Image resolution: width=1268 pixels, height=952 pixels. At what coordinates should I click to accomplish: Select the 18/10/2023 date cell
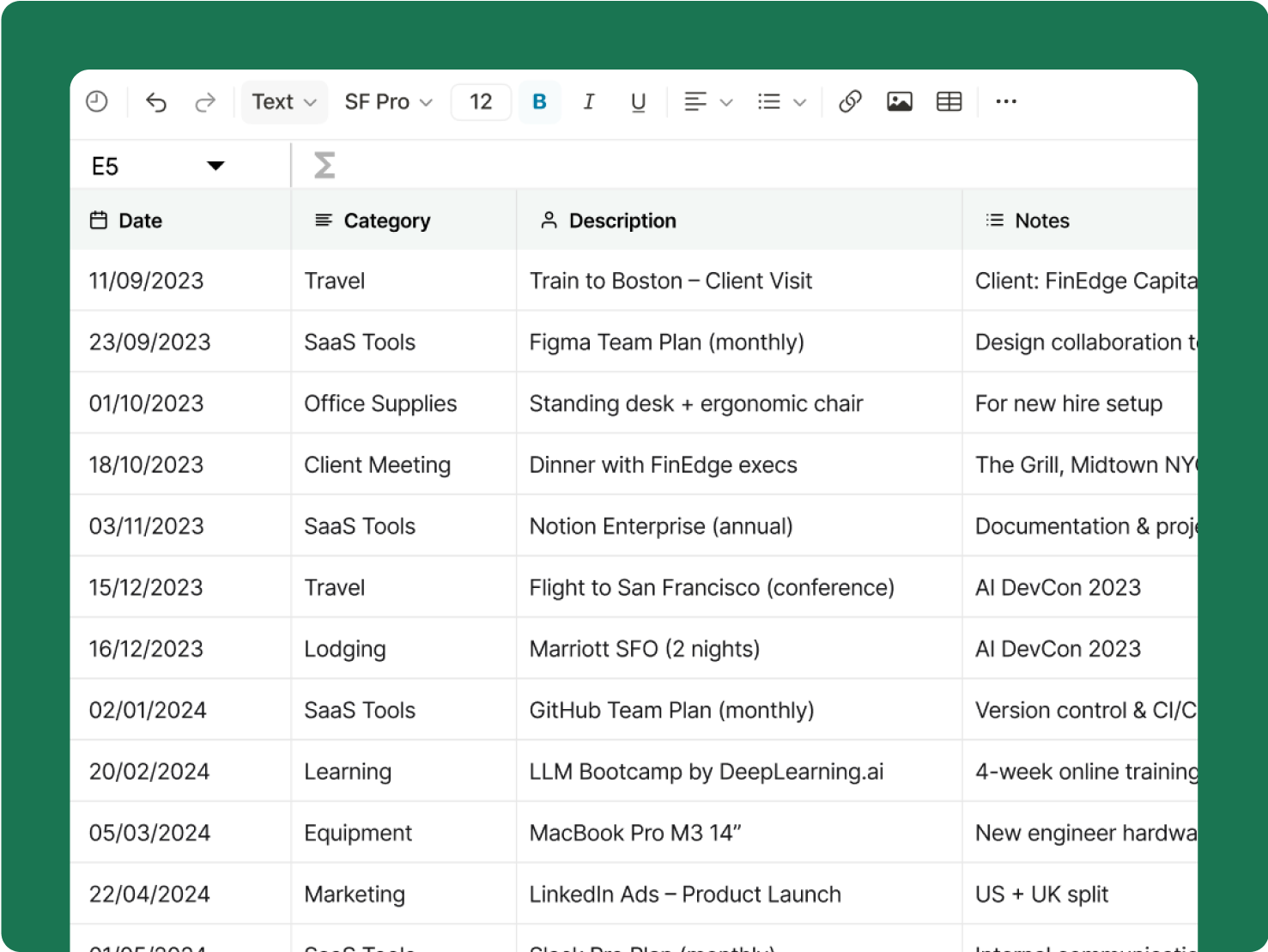(x=180, y=464)
